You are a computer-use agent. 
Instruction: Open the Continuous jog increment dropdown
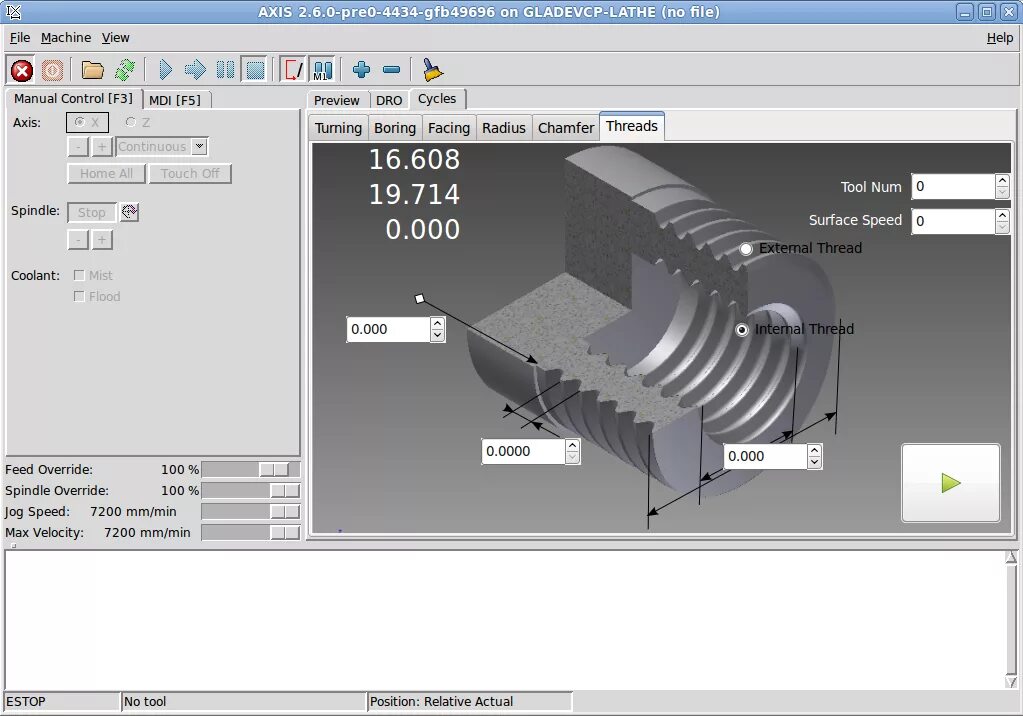(200, 147)
